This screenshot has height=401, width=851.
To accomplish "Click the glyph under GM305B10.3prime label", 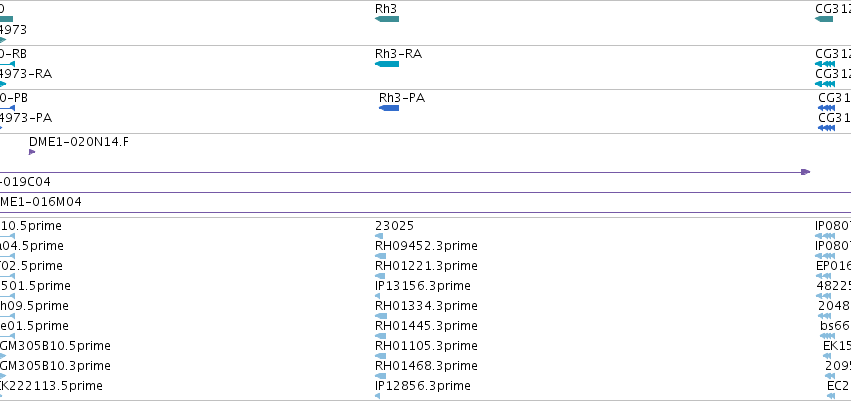I will coord(3,377).
